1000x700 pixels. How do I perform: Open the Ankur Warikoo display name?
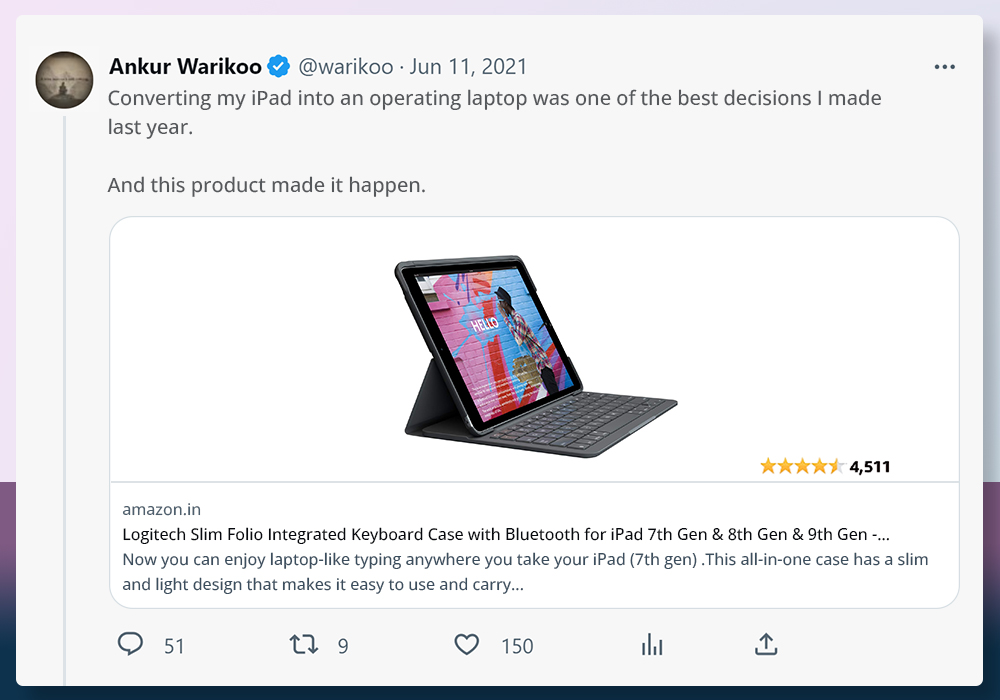pos(186,66)
